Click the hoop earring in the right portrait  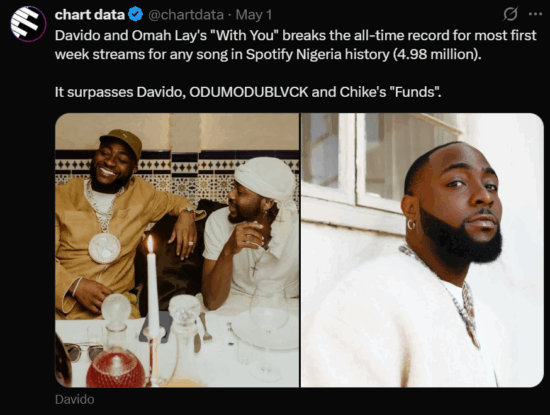coord(411,224)
